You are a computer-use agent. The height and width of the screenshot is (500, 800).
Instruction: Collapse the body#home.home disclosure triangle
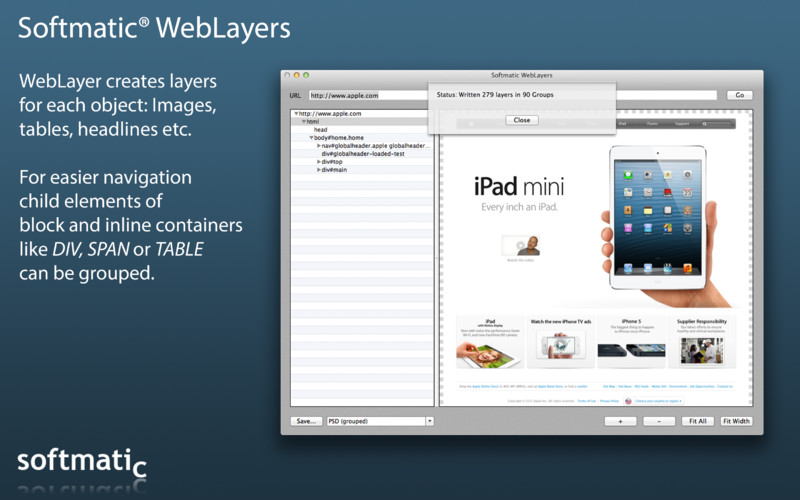(311, 138)
